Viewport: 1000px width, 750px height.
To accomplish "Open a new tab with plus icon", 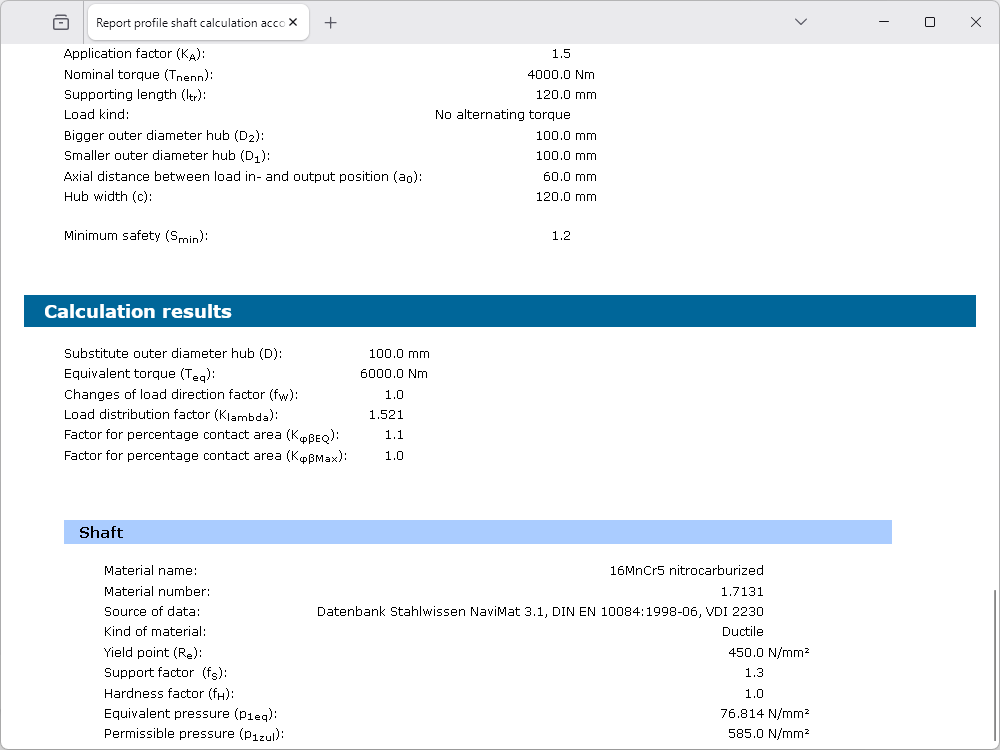I will 331,23.
